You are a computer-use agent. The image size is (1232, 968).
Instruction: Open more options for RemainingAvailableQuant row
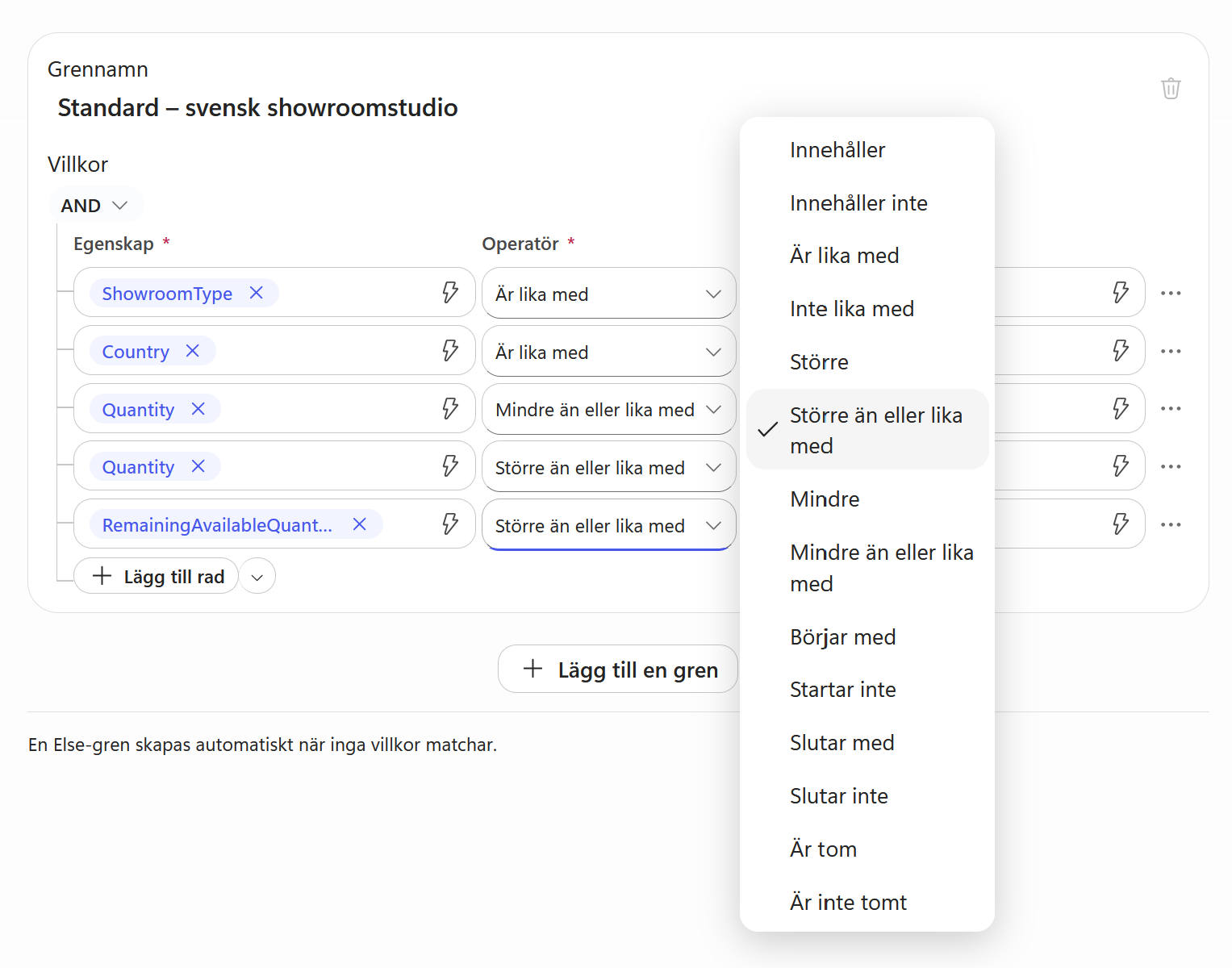click(1171, 524)
